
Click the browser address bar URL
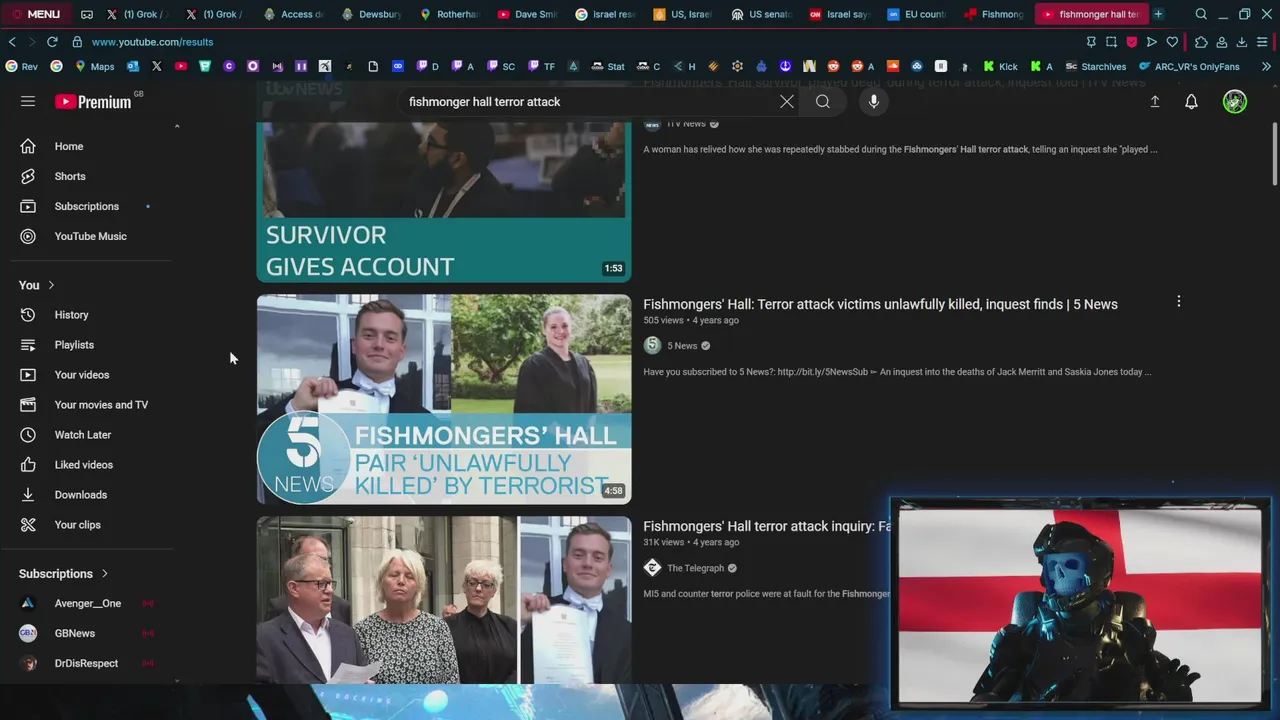pyautogui.click(x=152, y=42)
